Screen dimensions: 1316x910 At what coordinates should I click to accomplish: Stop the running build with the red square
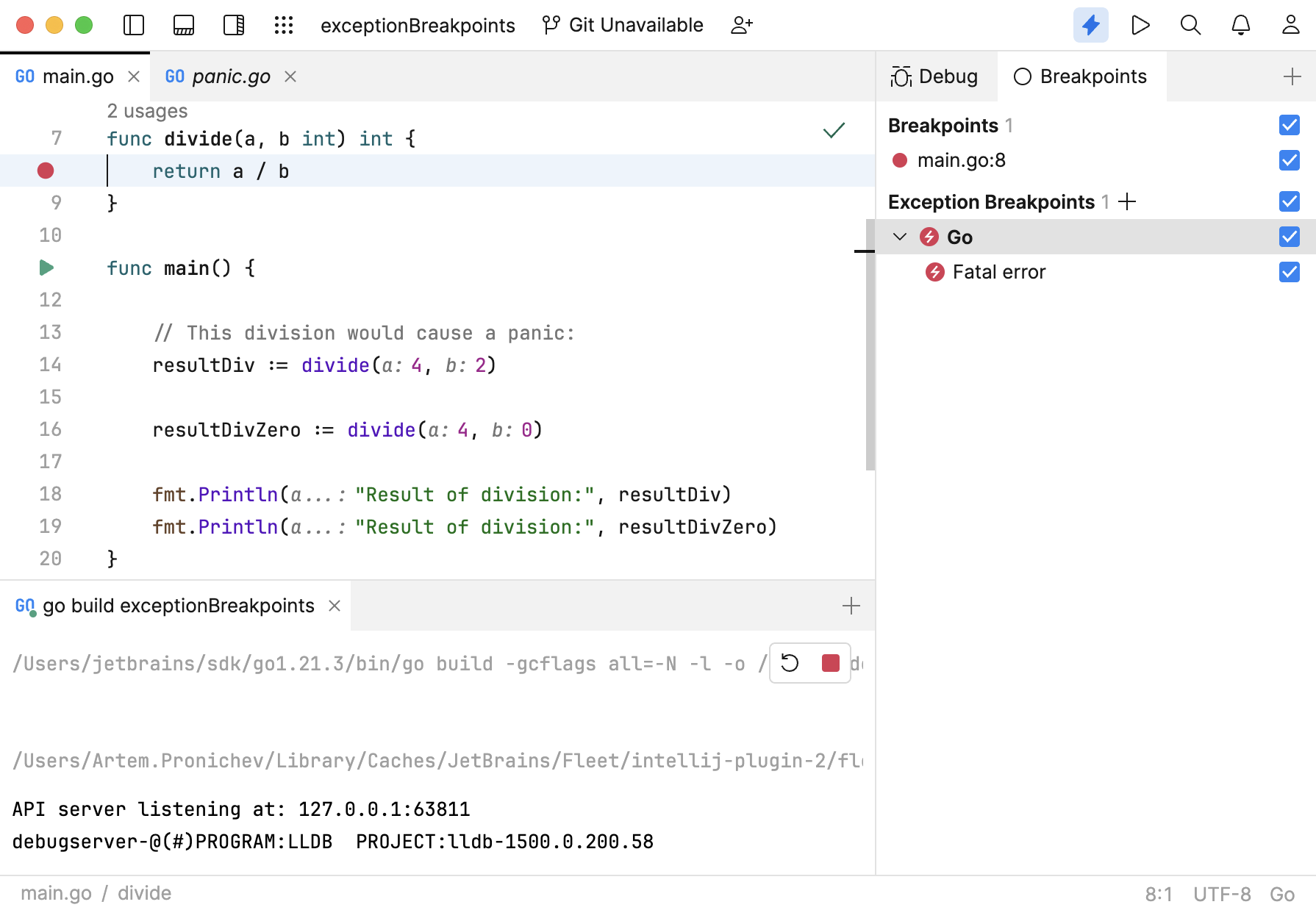[831, 663]
